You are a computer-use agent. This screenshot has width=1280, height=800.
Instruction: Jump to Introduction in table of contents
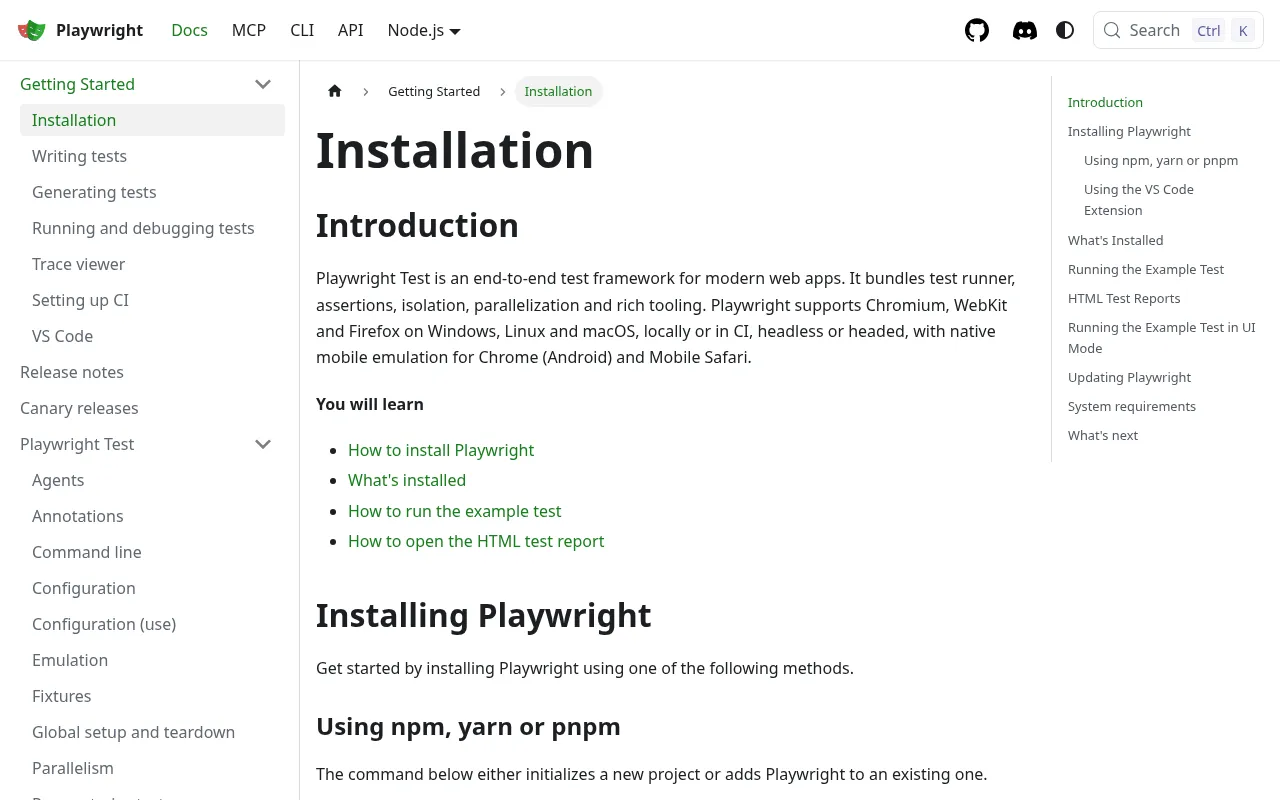[x=1105, y=102]
